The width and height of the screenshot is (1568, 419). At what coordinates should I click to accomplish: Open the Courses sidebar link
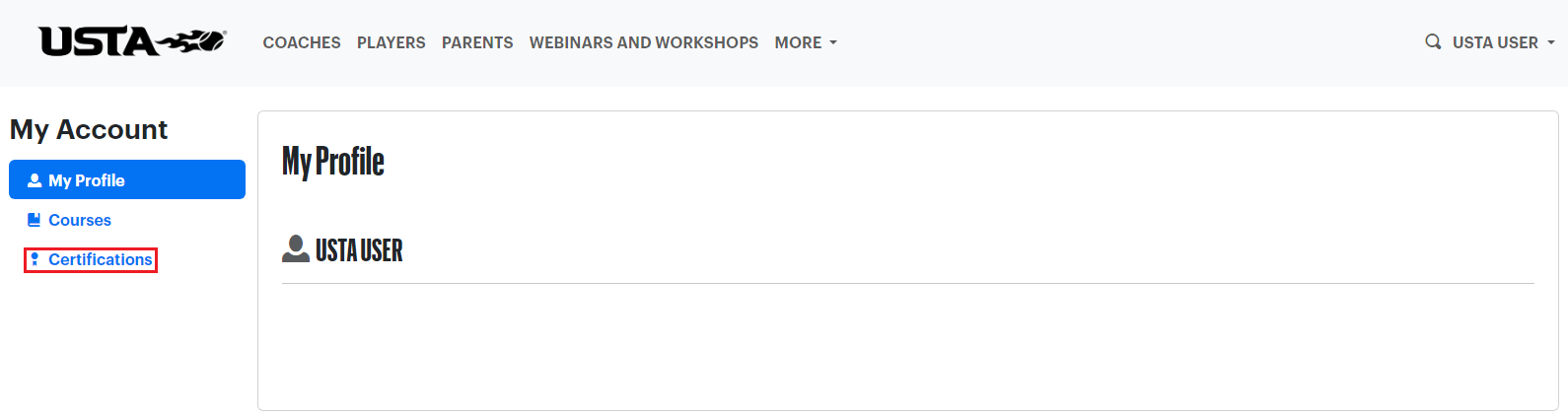point(80,220)
